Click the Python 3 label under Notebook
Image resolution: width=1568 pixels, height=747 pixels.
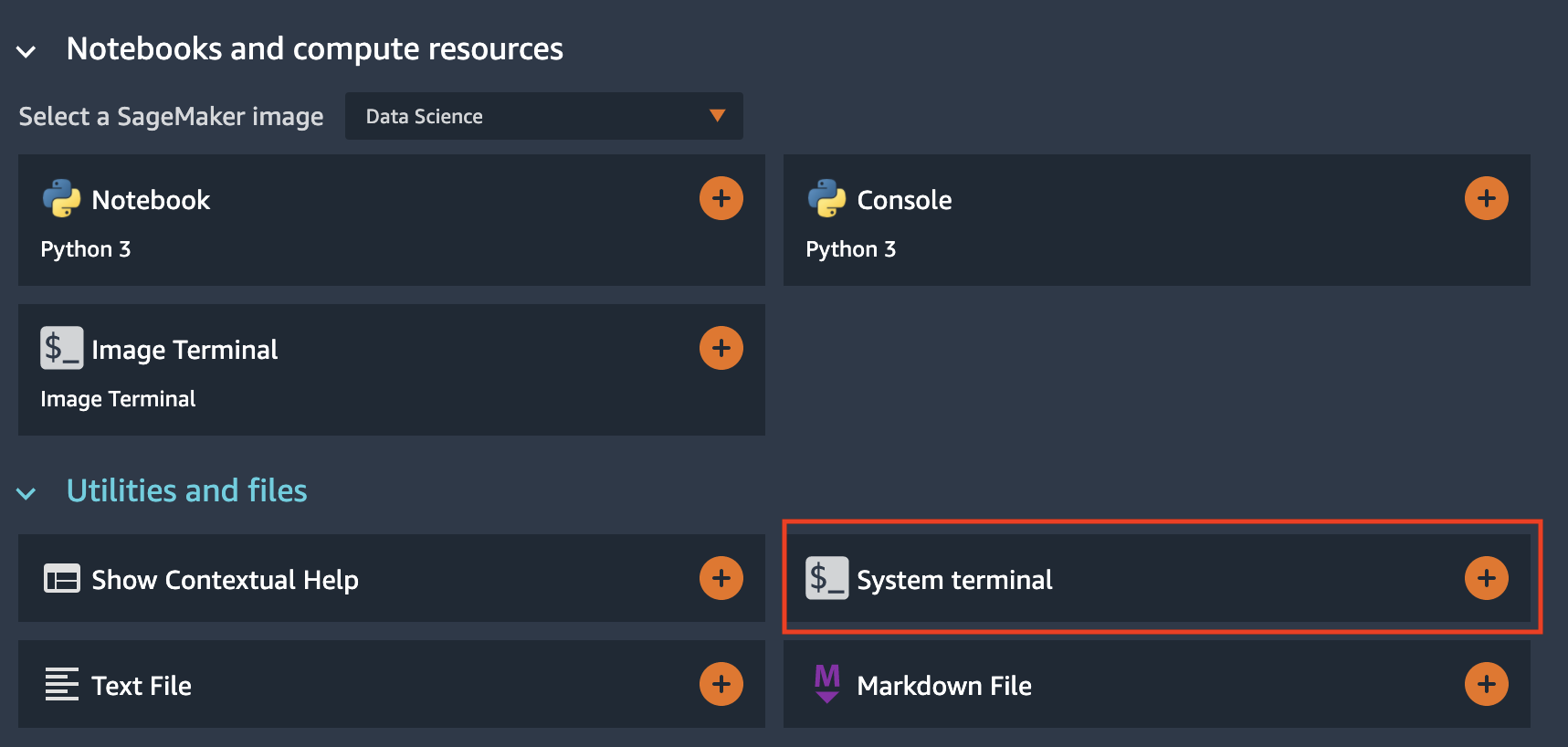pyautogui.click(x=86, y=249)
